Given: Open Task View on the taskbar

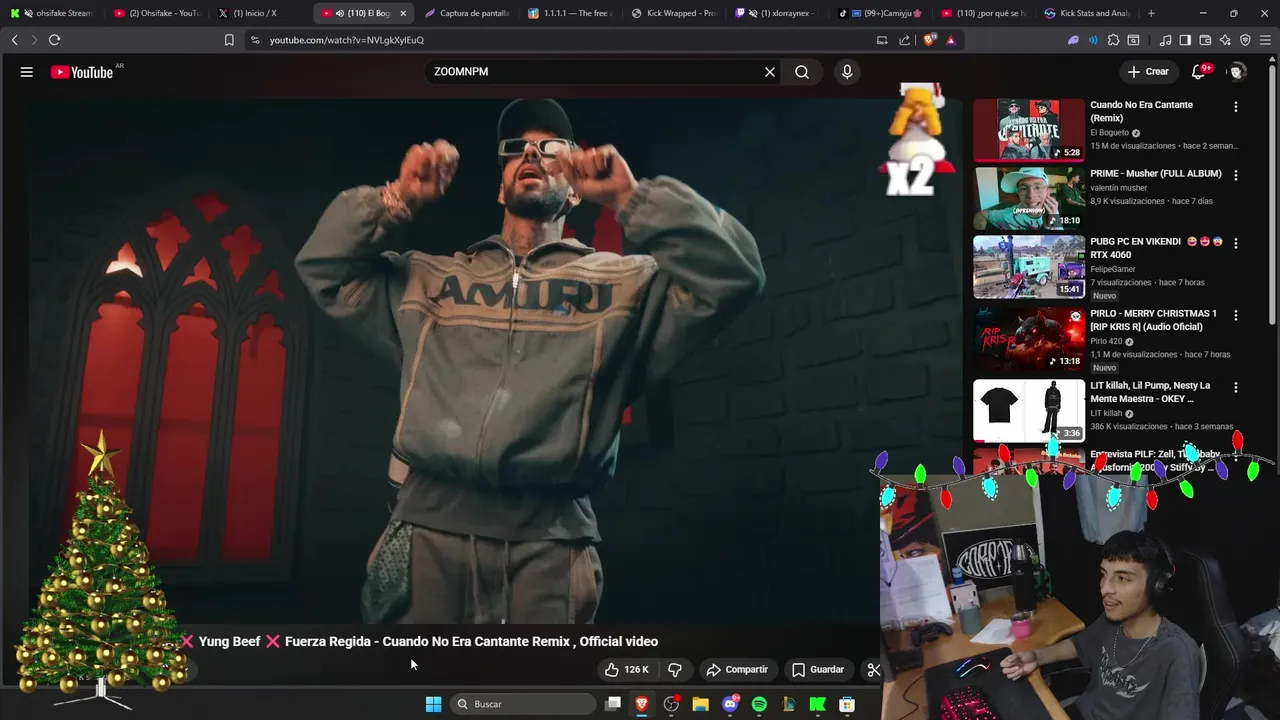Looking at the screenshot, I should [x=613, y=704].
